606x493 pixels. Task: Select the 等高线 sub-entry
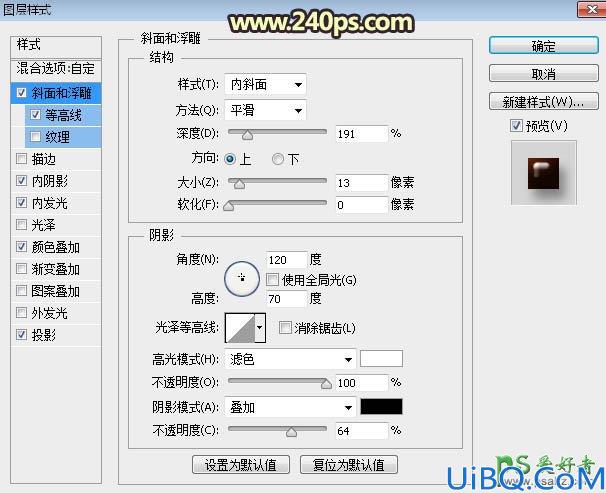point(63,115)
